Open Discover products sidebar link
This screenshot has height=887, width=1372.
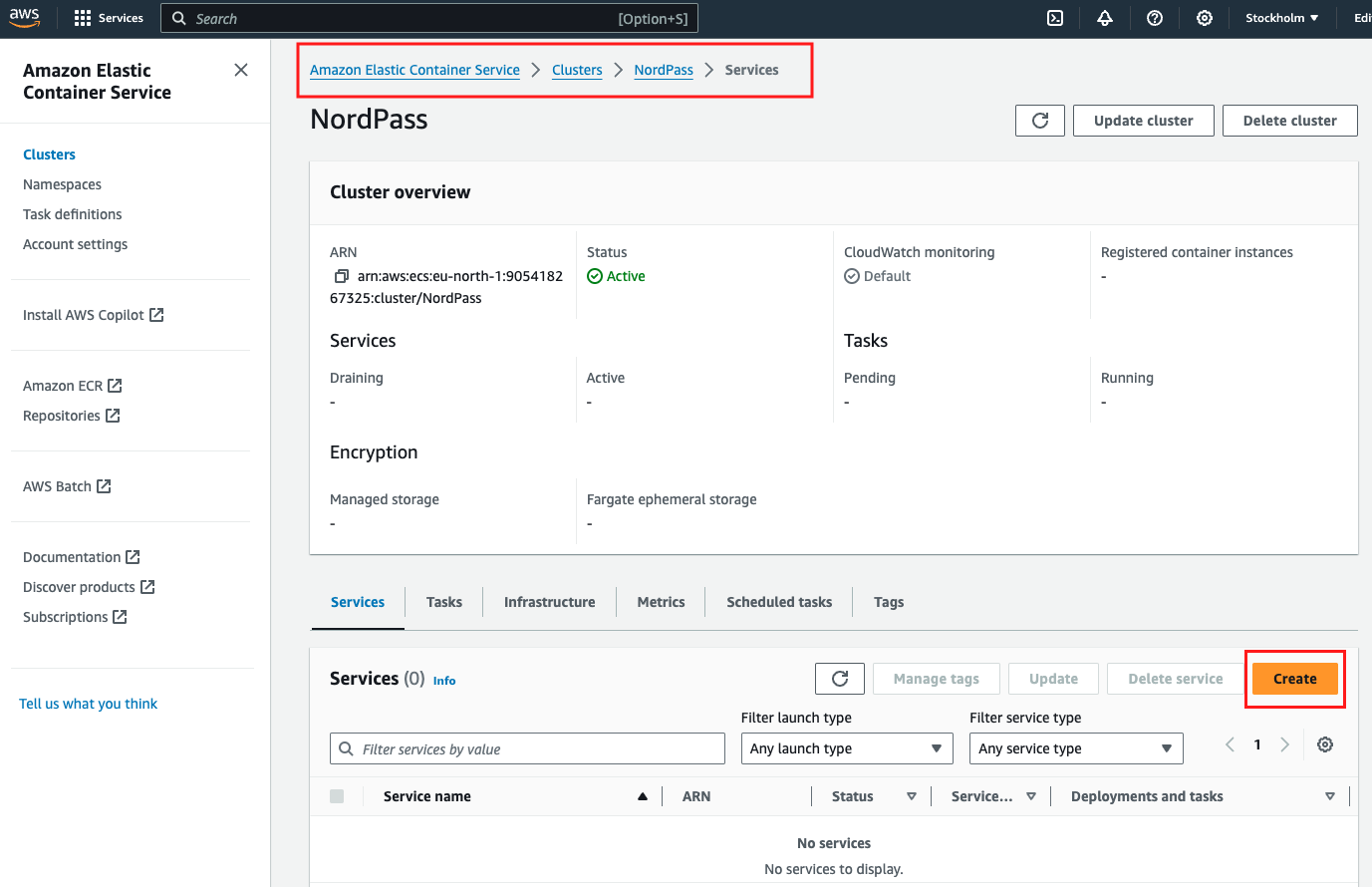[x=89, y=587]
